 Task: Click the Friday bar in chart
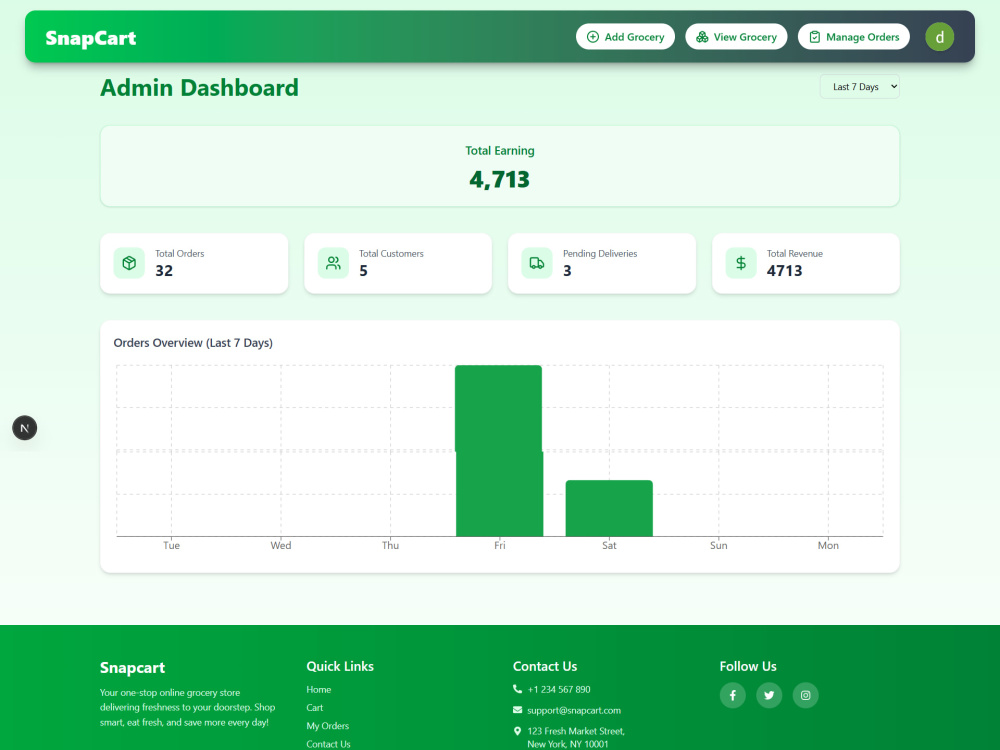pyautogui.click(x=499, y=451)
